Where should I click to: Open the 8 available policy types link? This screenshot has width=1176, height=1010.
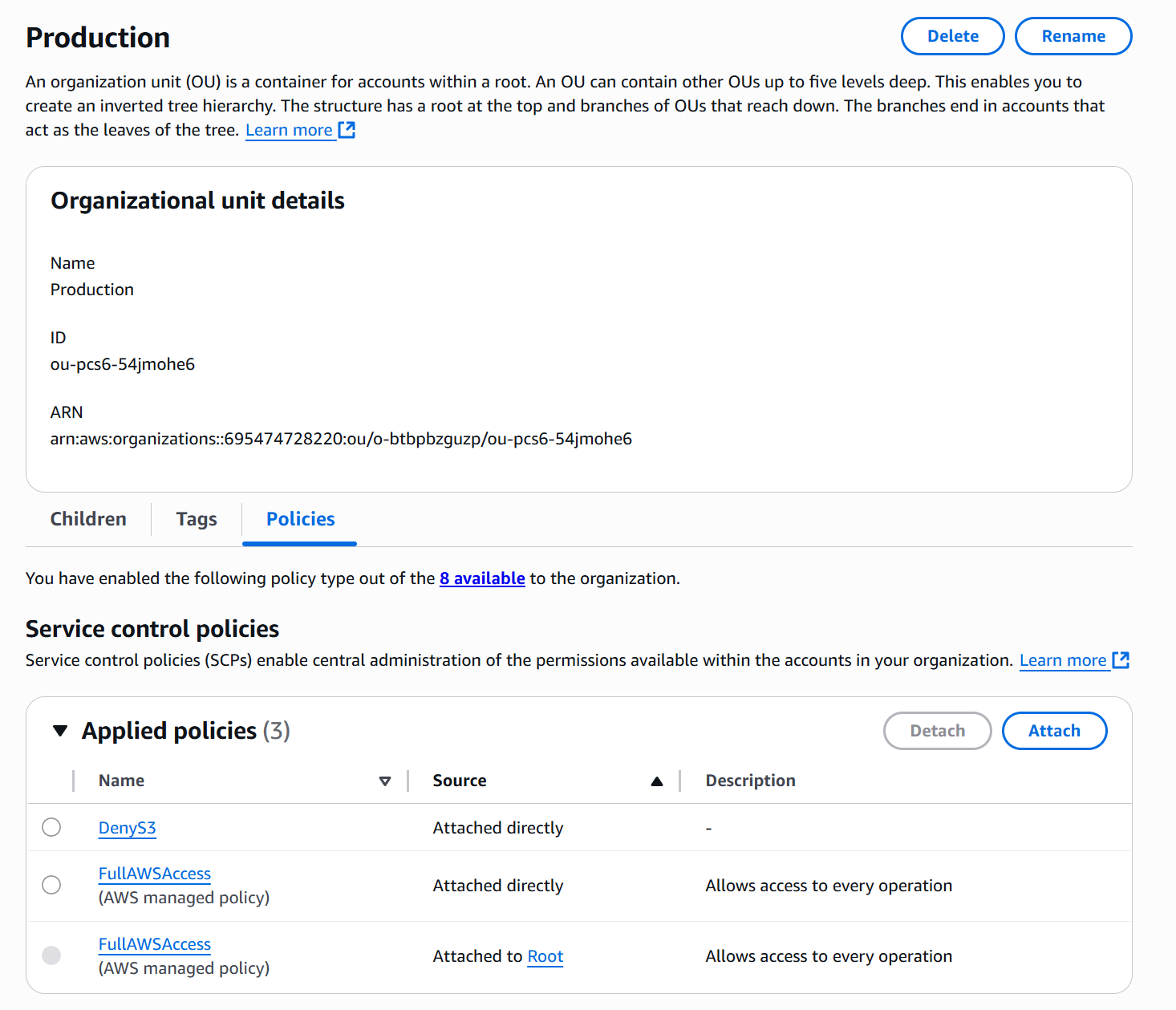point(482,578)
